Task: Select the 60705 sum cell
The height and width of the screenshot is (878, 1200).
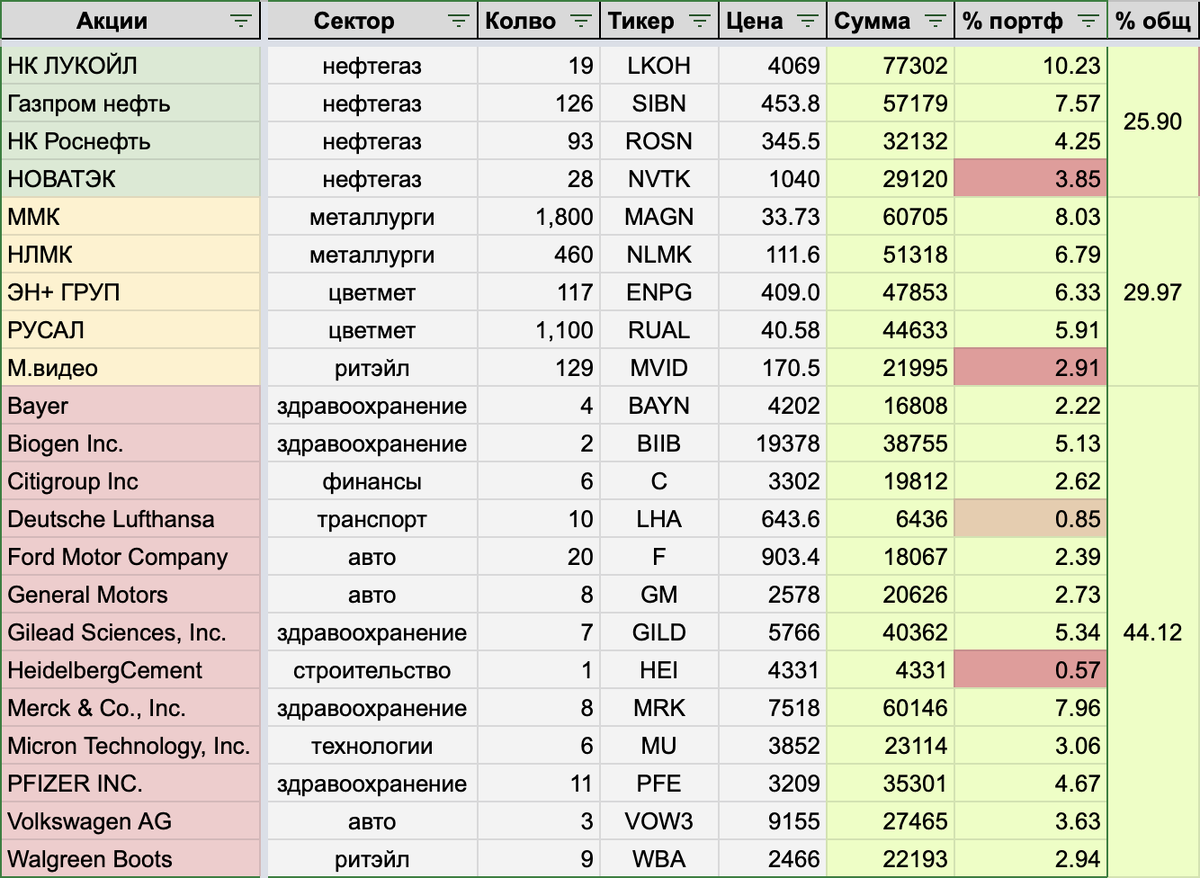Action: 890,217
